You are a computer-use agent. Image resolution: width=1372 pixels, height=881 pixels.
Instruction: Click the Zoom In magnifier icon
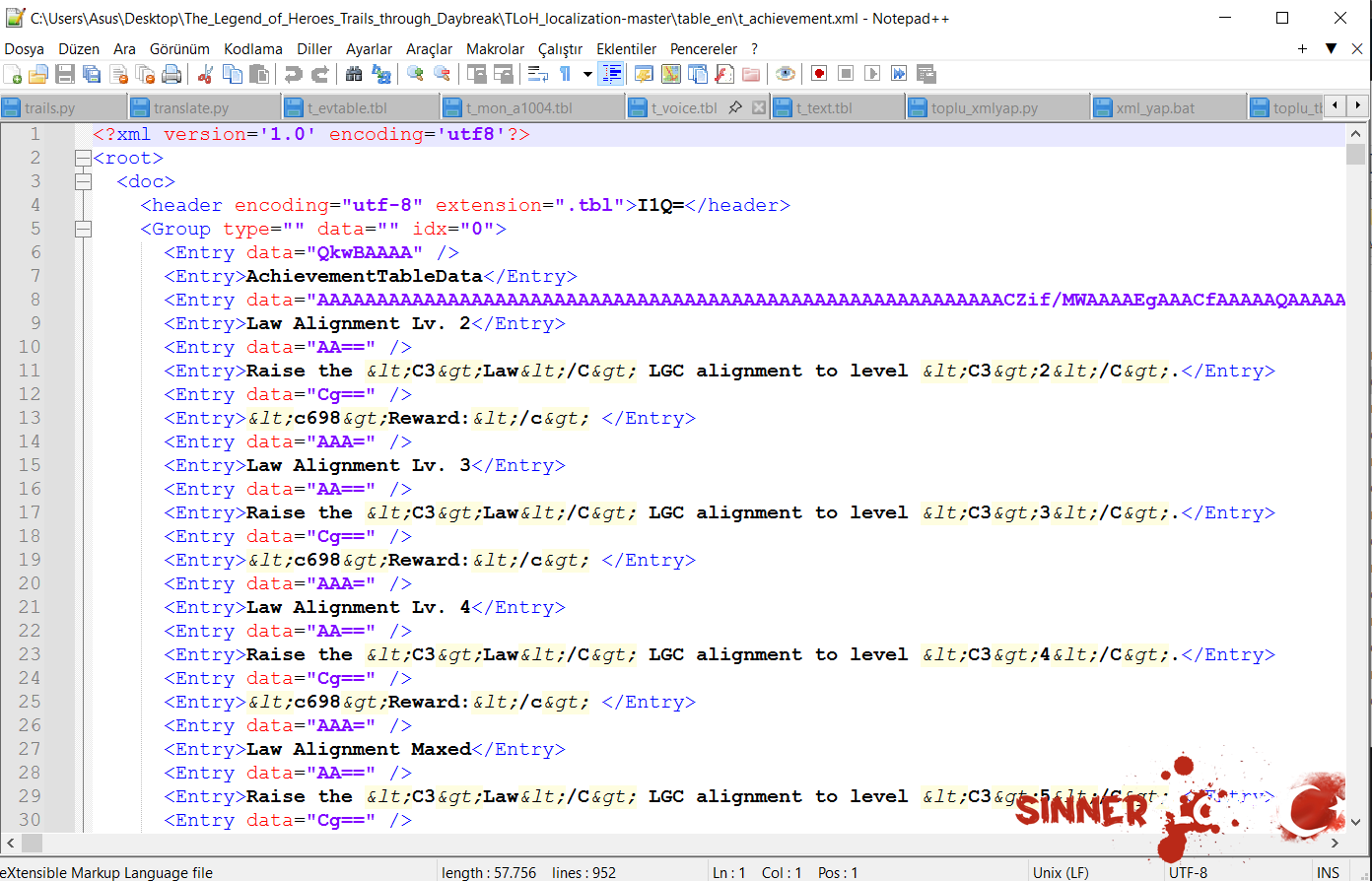(415, 74)
